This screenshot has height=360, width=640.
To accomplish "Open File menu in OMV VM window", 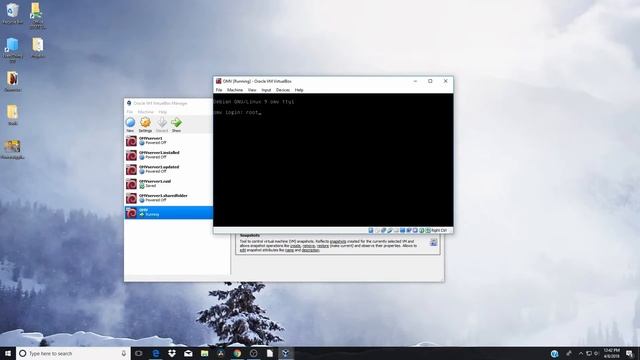I will 219,90.
